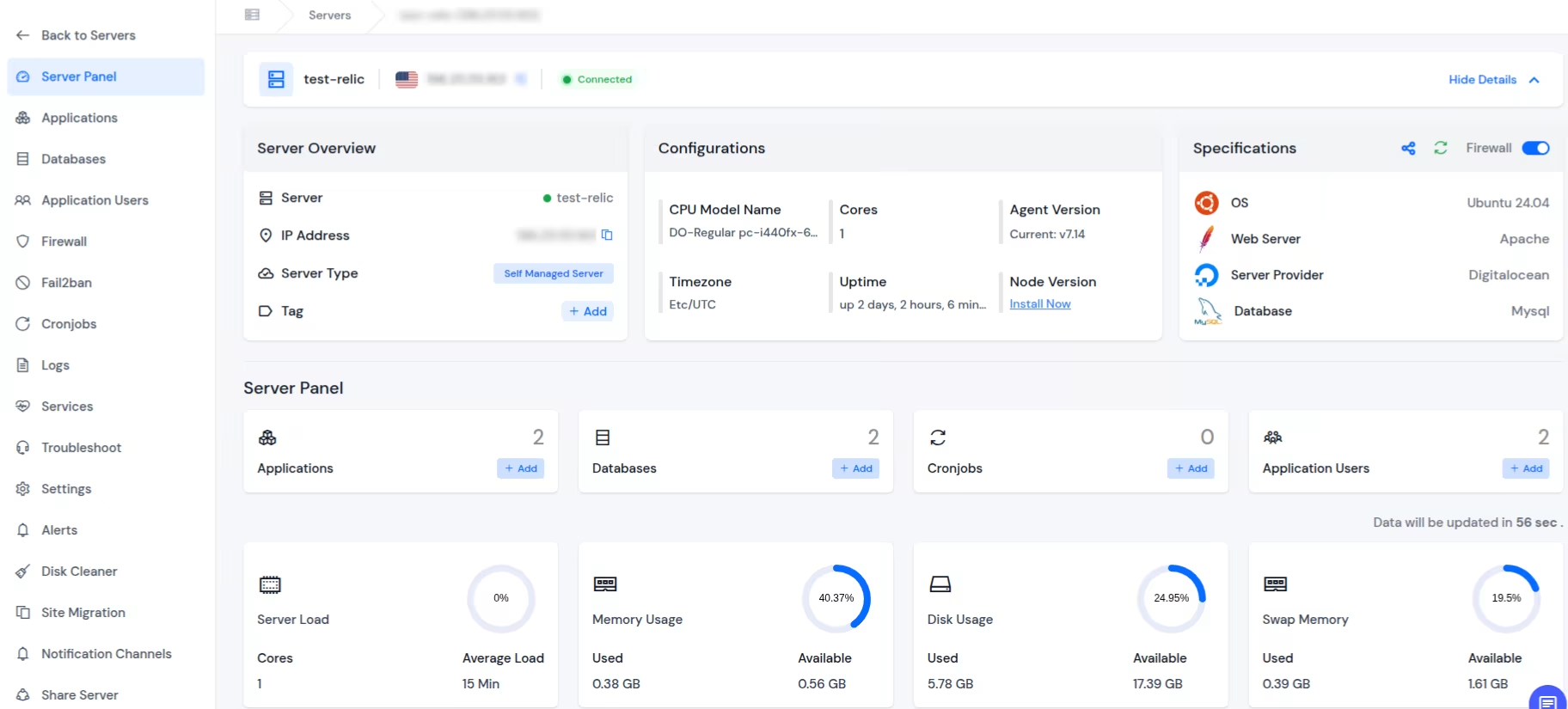Click the Back to Servers arrow
This screenshot has height=709, width=1568.
pyautogui.click(x=23, y=35)
